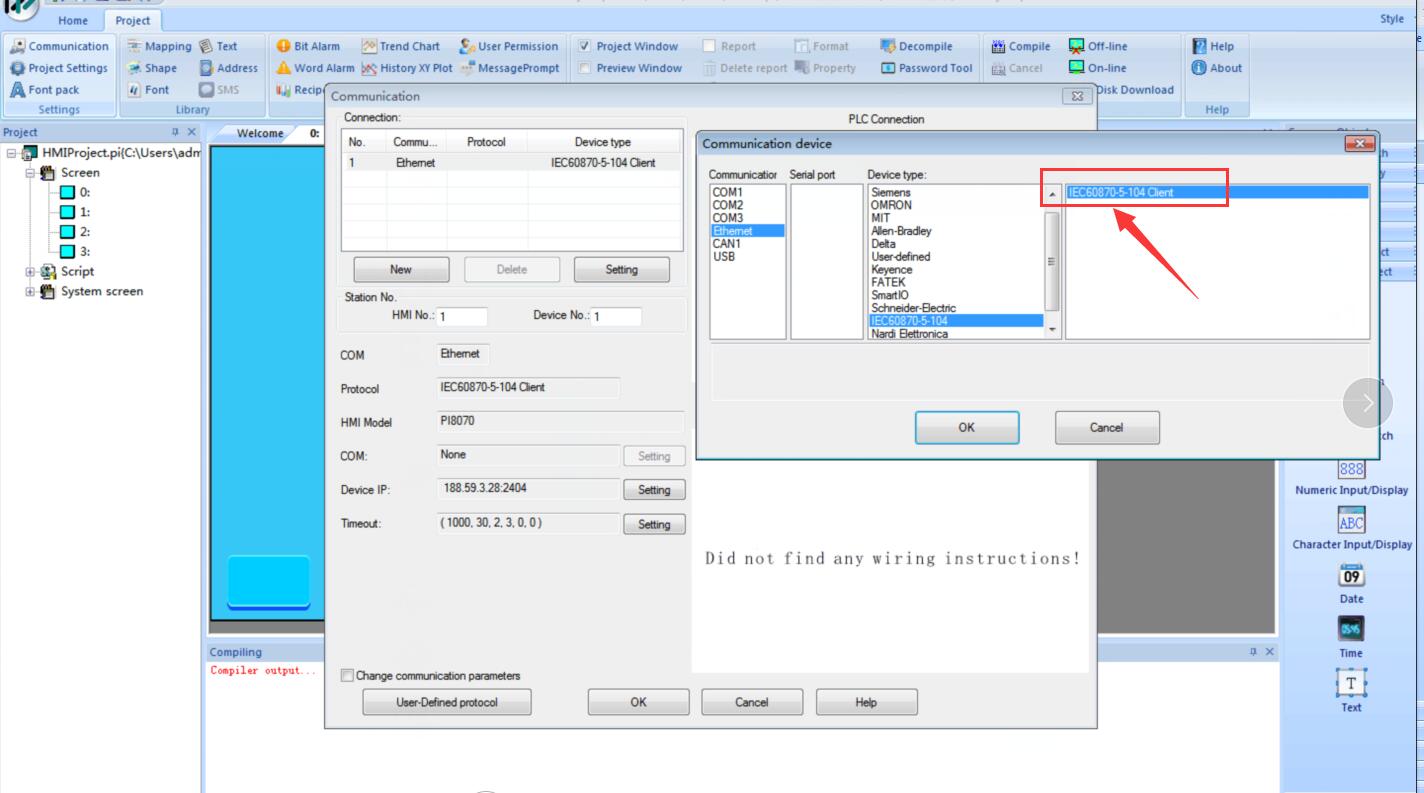This screenshot has width=1424, height=793.
Task: Confirm Communication device dialog with OK
Action: coord(967,427)
